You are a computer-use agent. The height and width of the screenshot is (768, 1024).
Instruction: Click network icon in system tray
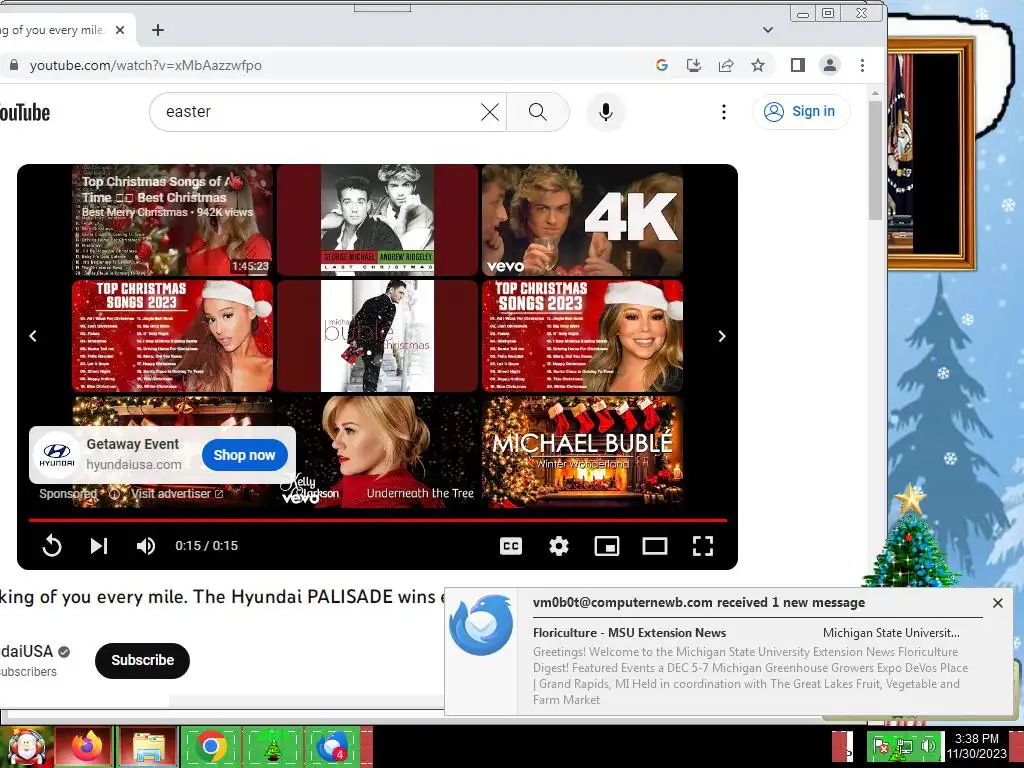tap(905, 746)
